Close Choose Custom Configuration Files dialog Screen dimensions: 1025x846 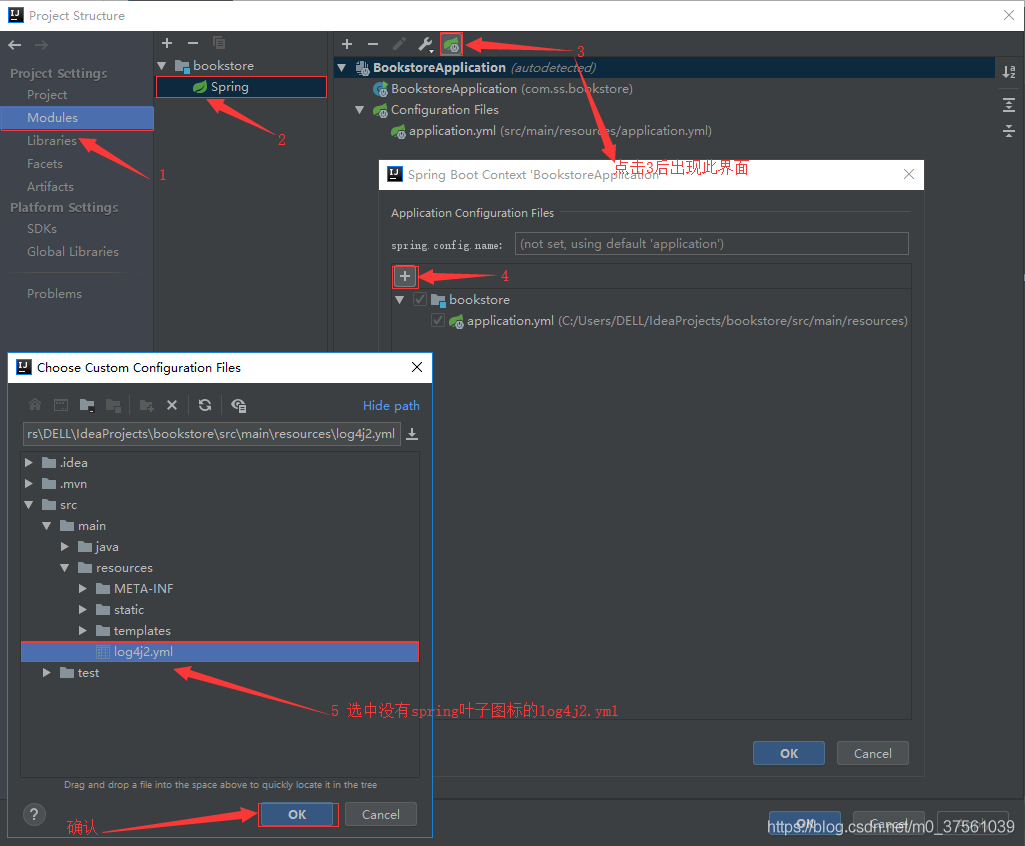(416, 367)
